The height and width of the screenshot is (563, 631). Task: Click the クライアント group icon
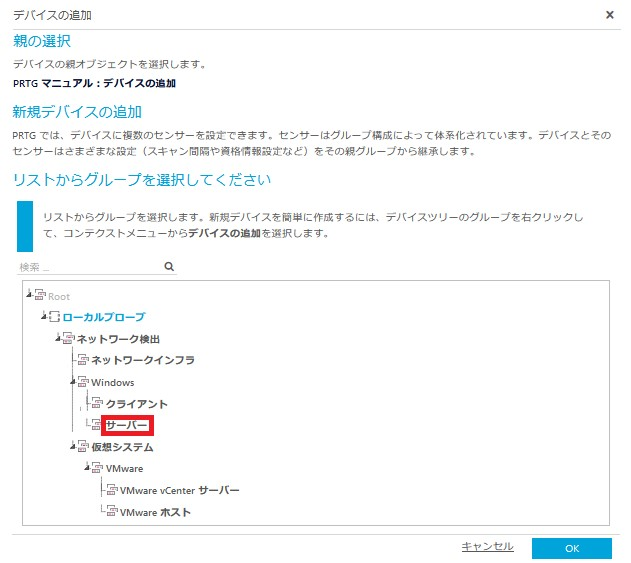tap(97, 403)
